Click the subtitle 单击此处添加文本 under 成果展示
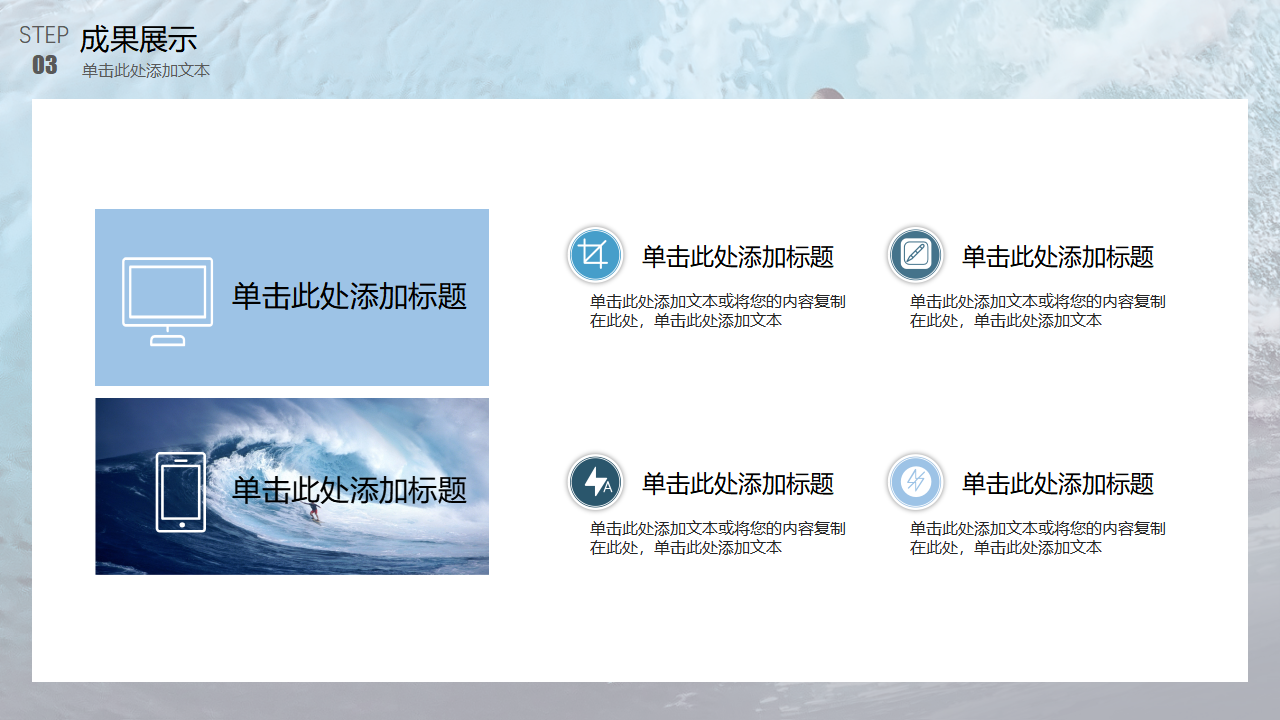Viewport: 1280px width, 720px height. [x=146, y=71]
